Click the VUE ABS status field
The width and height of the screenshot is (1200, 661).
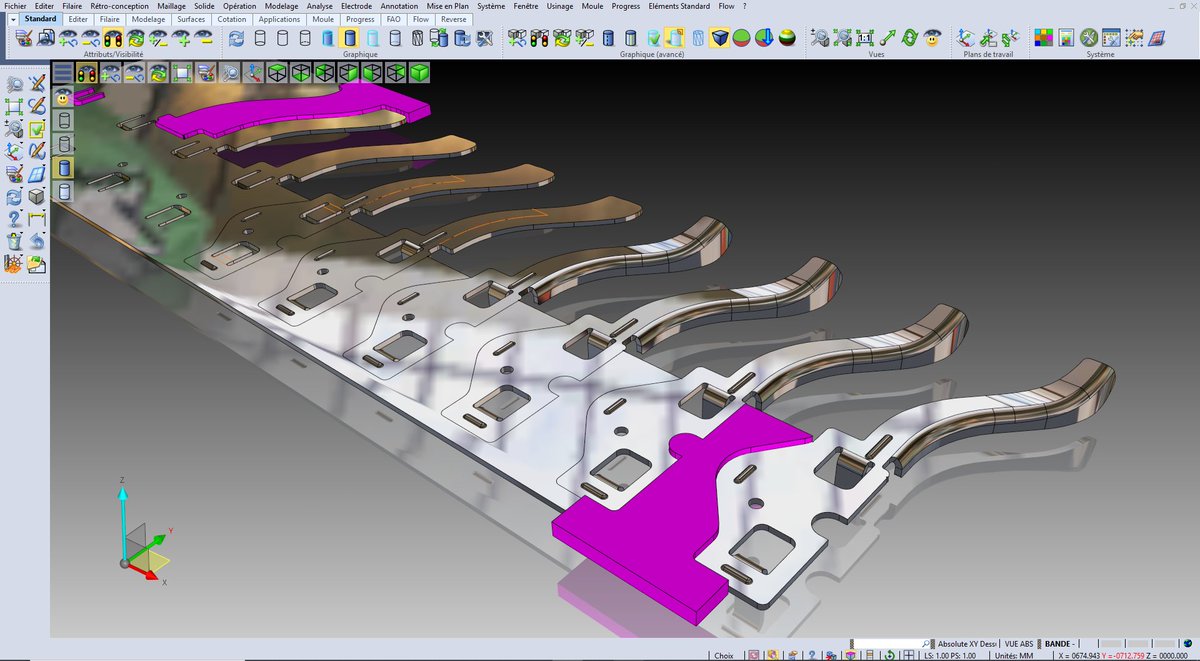pyautogui.click(x=1019, y=643)
